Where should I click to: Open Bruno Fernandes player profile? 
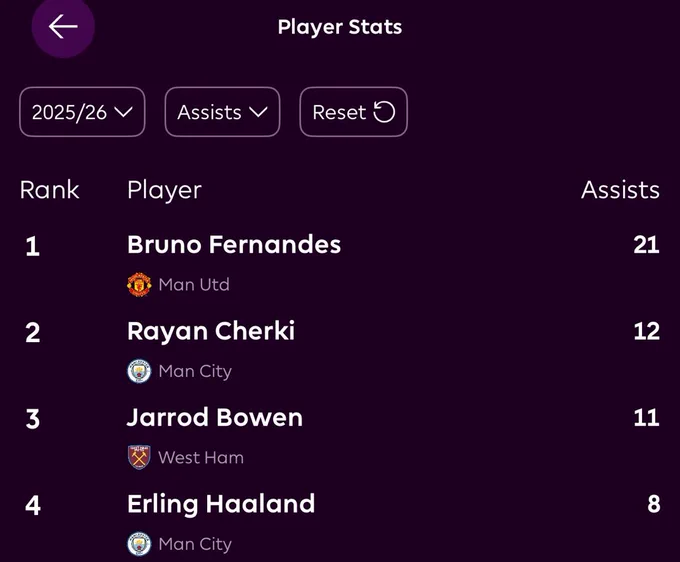pos(234,244)
